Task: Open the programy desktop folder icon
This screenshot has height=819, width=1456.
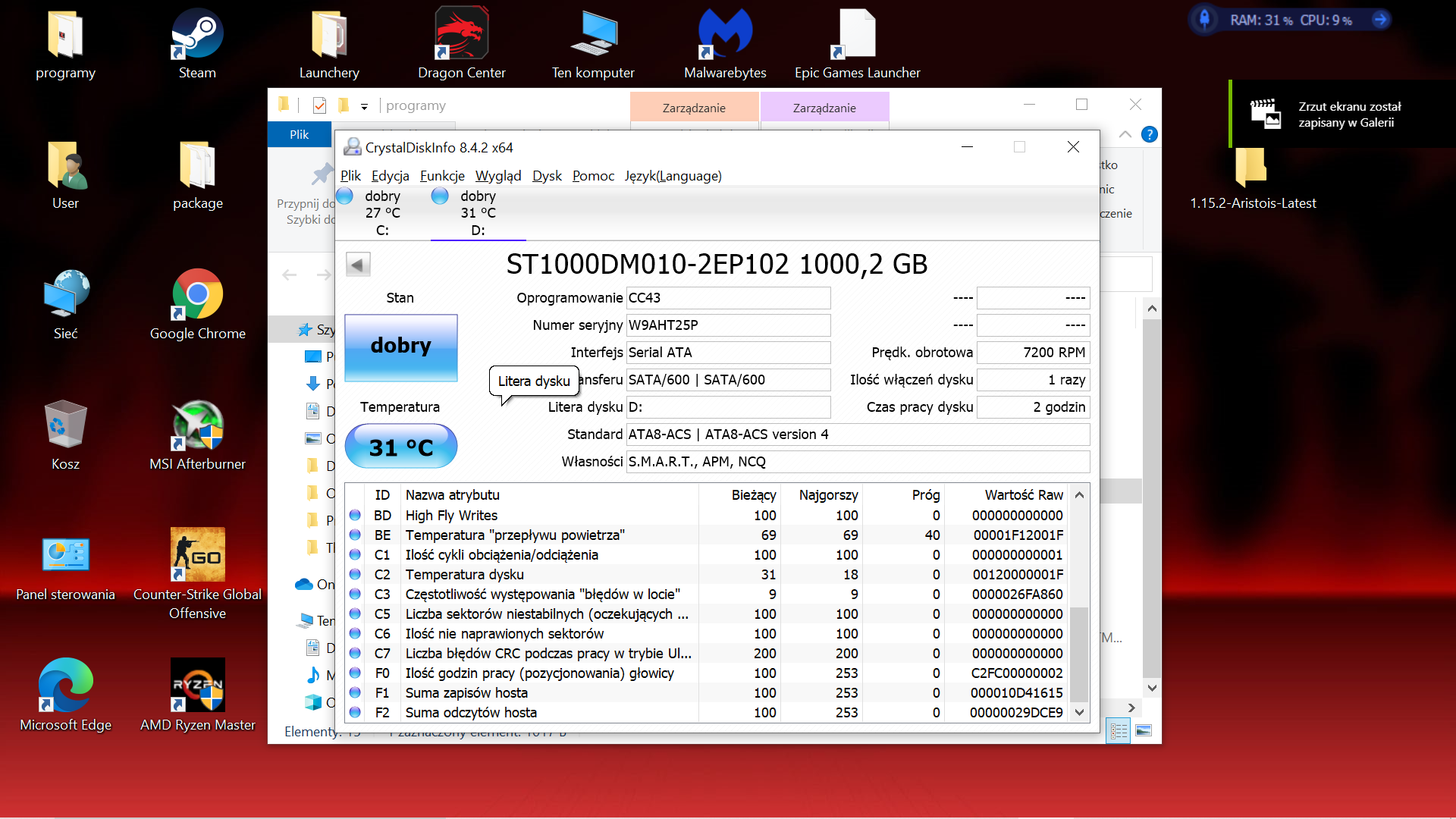Action: tap(65, 44)
